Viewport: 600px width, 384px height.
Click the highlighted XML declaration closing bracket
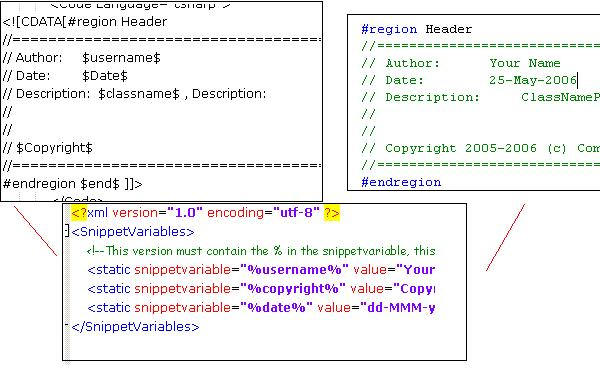point(332,213)
